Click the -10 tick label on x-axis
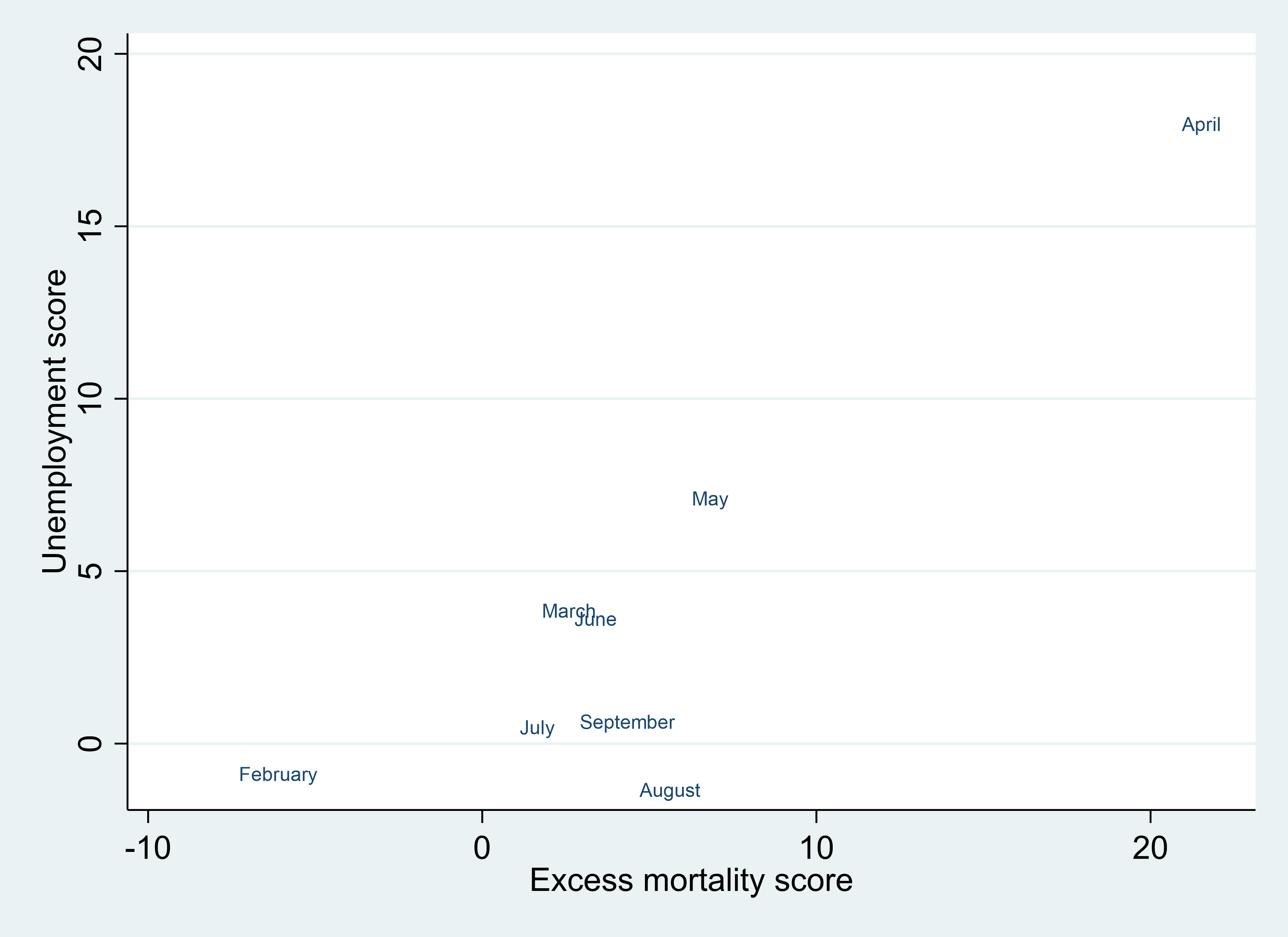This screenshot has width=1288, height=937. (148, 848)
